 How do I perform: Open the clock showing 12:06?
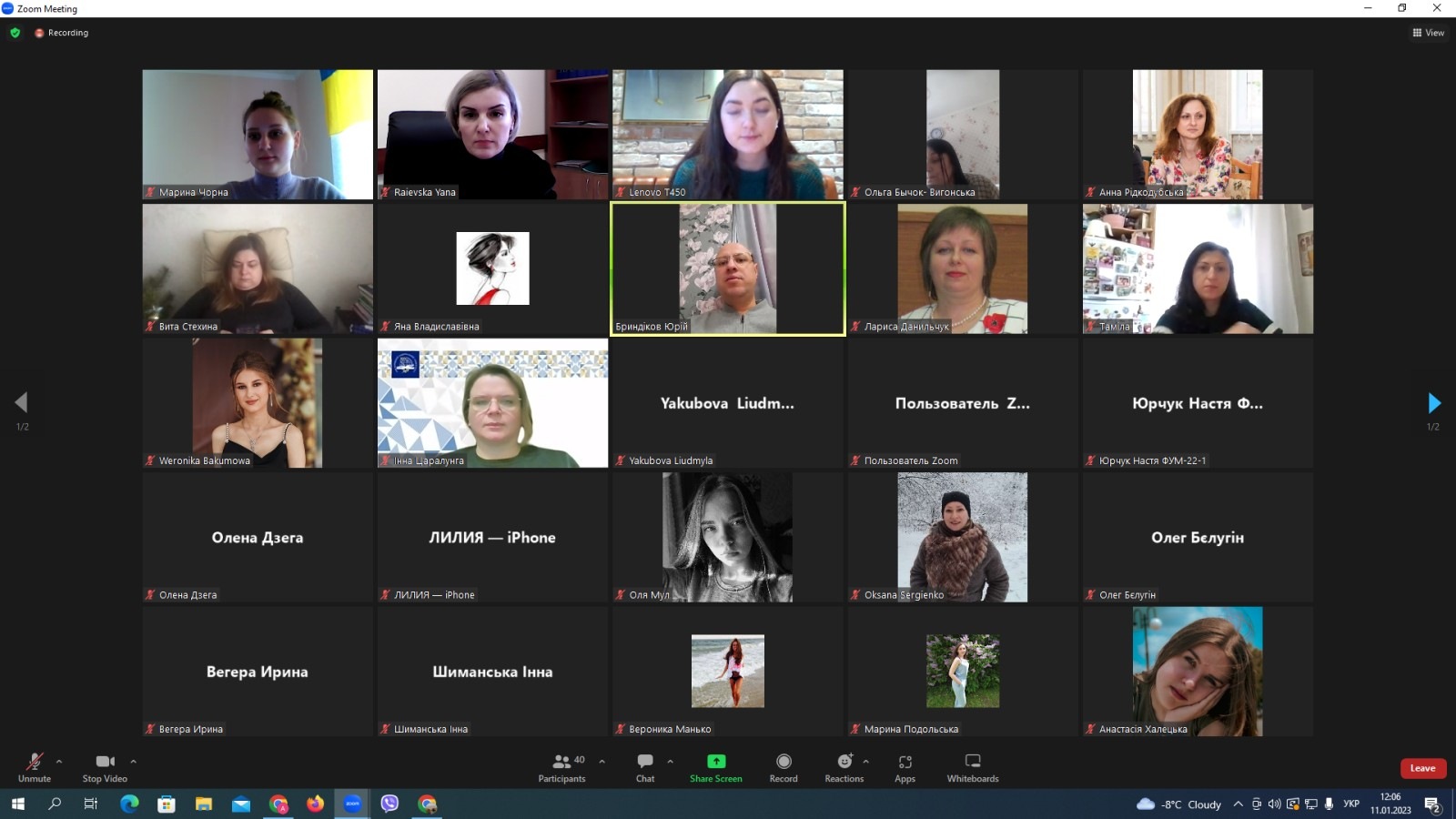pos(1390,804)
